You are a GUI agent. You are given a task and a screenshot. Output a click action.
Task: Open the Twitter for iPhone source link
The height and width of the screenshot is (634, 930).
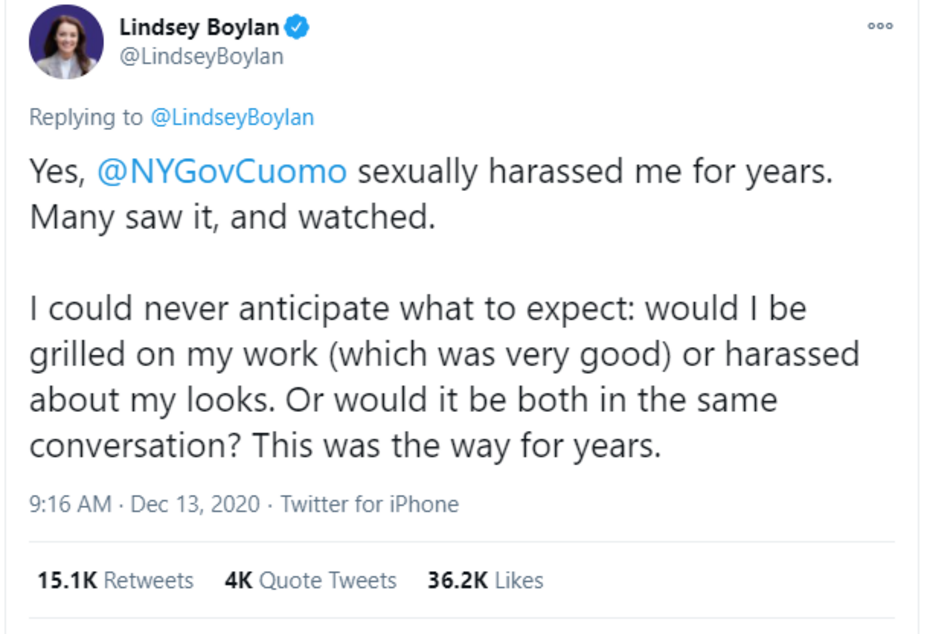[369, 504]
